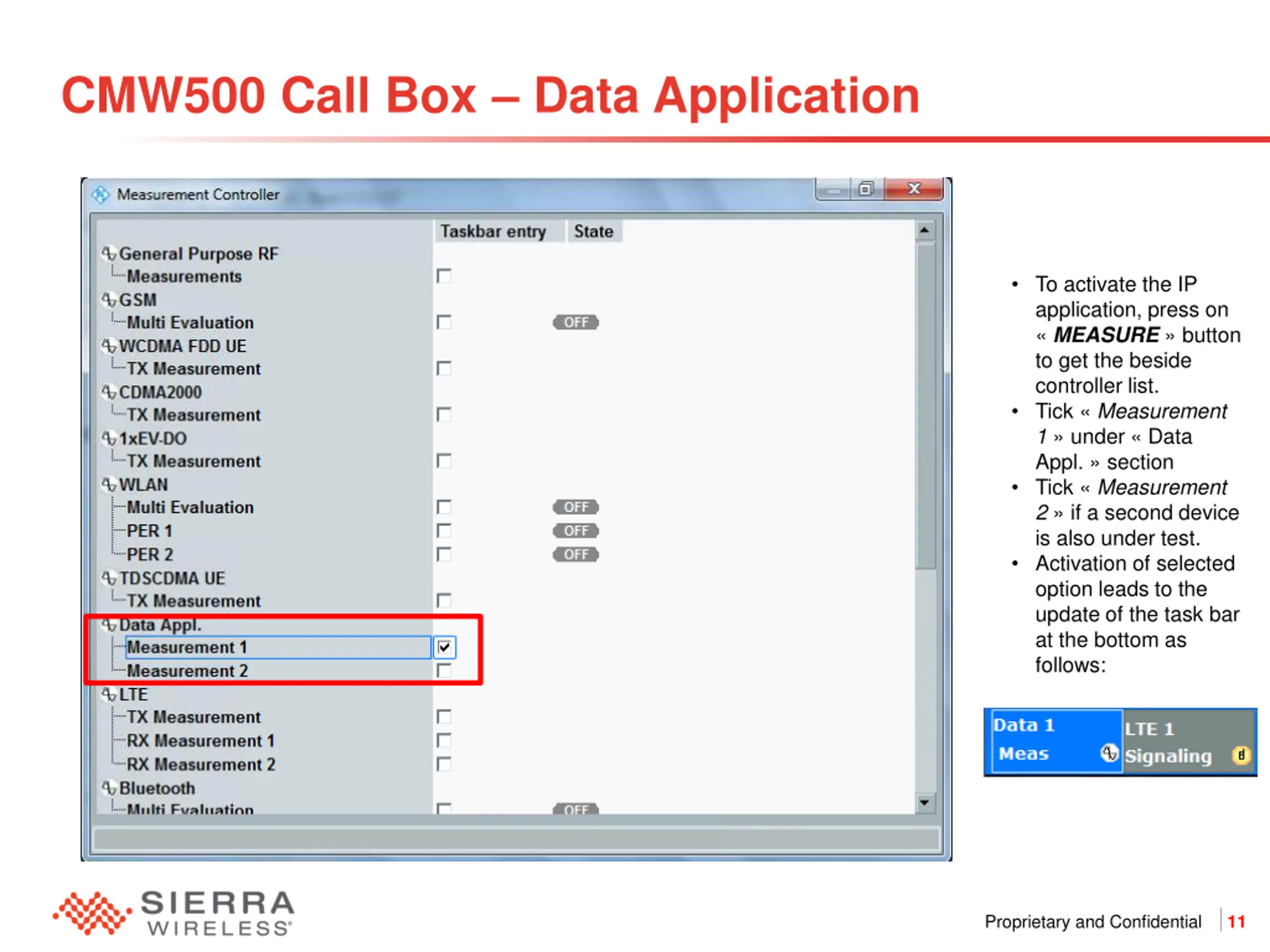This screenshot has width=1270, height=952.
Task: Tick the WLAN PER 2 checkbox
Action: 444,554
